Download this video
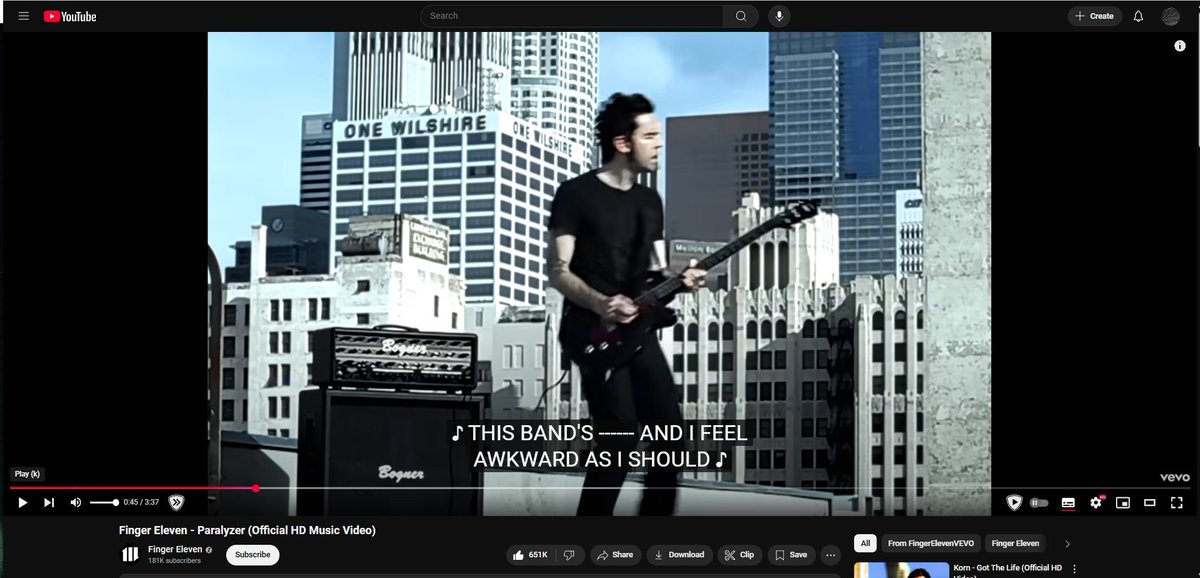This screenshot has height=578, width=1200. (679, 554)
